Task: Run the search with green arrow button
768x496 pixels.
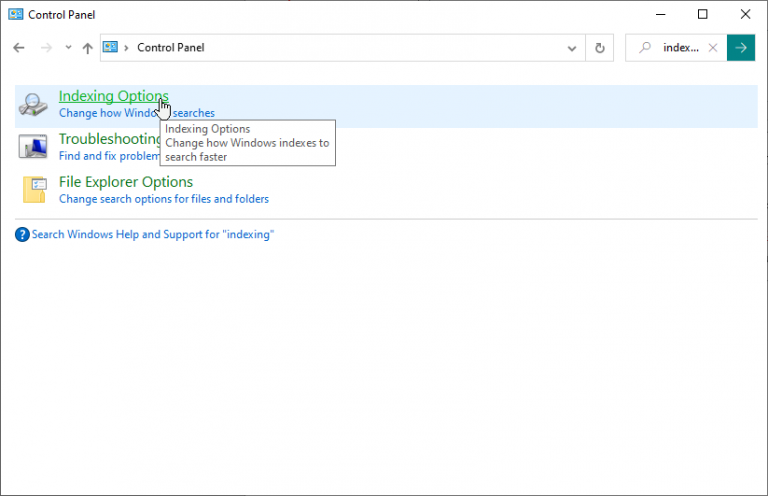Action: [x=741, y=47]
